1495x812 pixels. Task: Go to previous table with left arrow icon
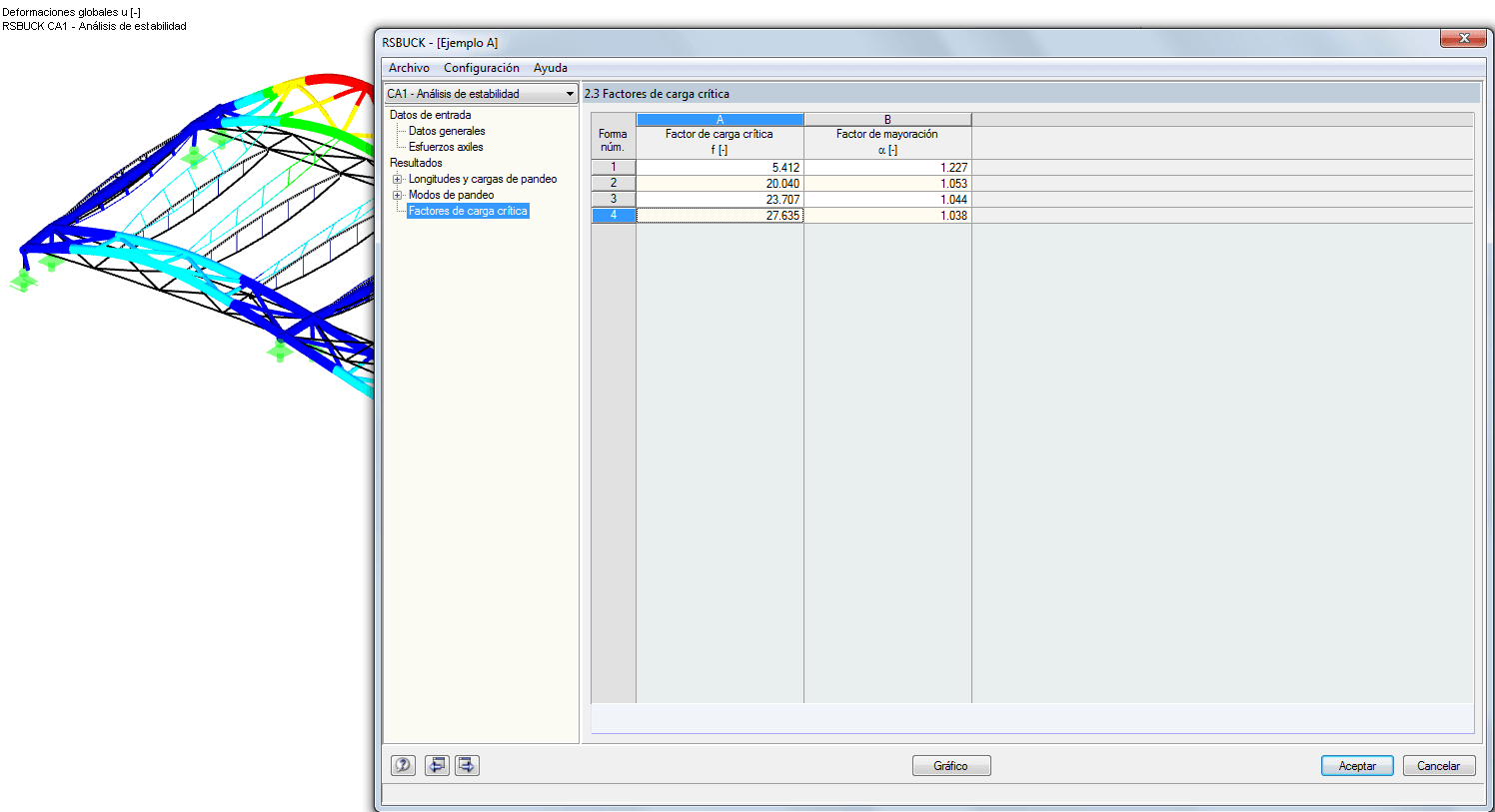(437, 765)
